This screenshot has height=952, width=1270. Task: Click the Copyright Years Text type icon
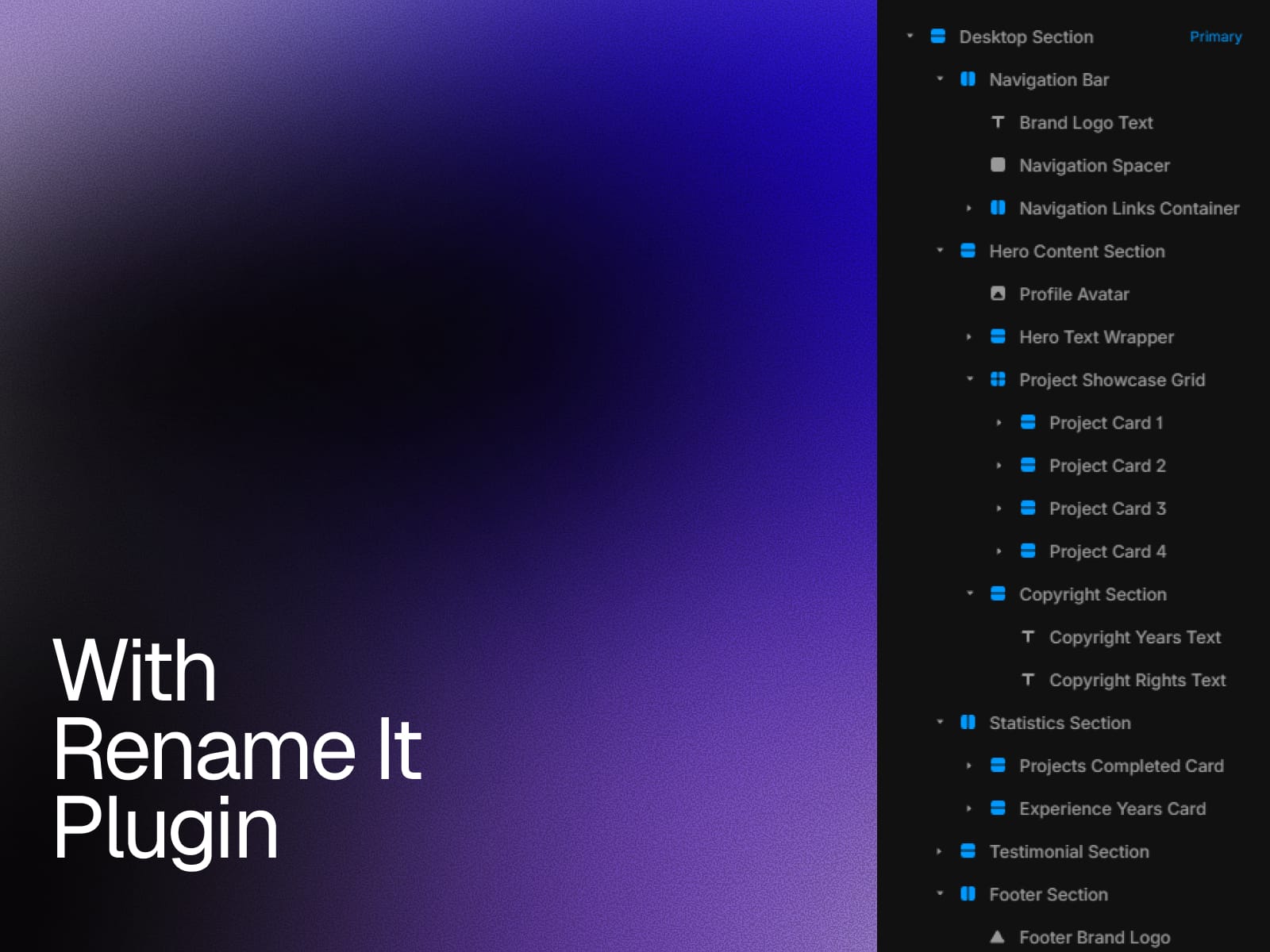[x=1028, y=636]
